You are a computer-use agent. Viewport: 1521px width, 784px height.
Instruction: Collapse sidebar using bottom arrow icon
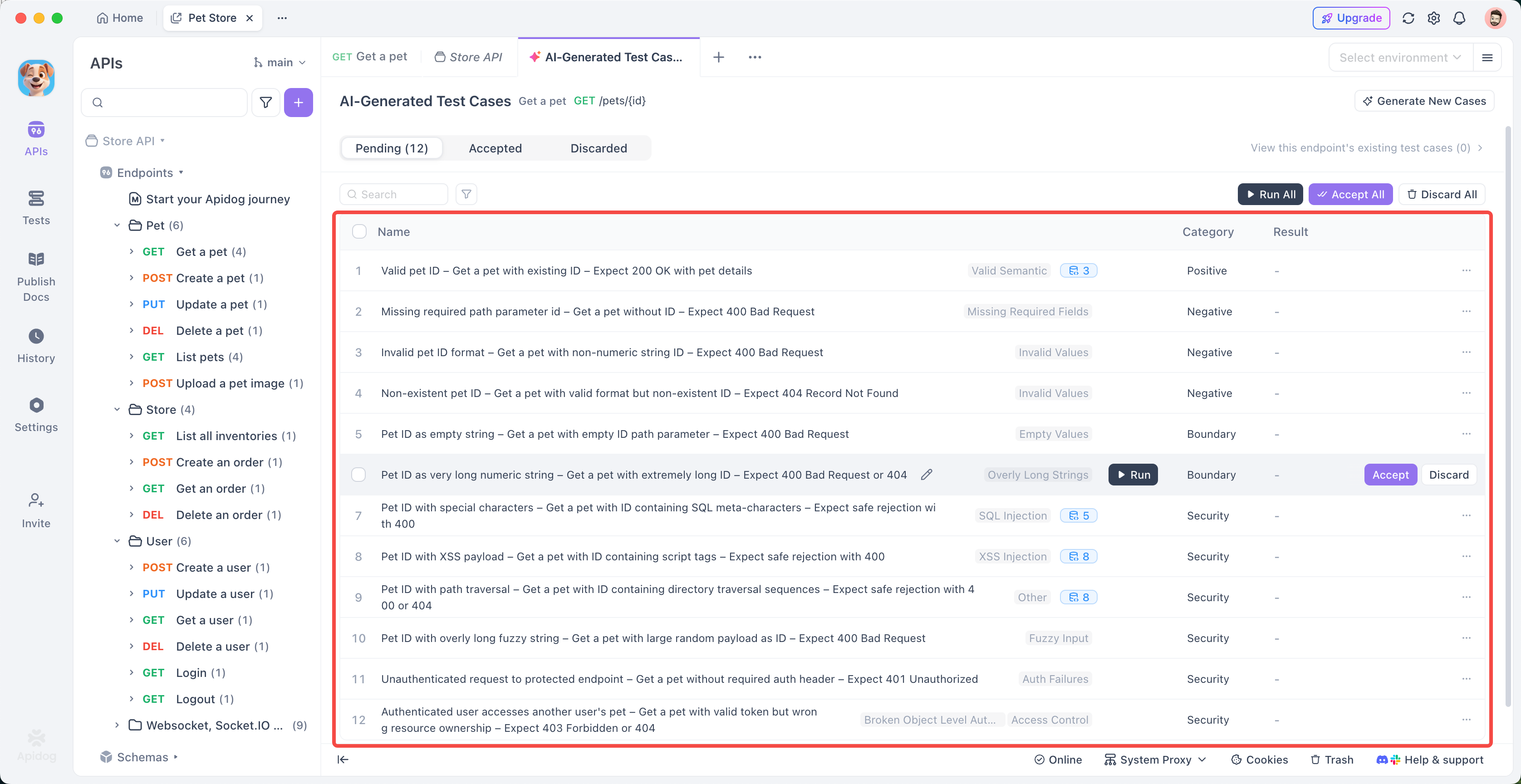(x=343, y=759)
